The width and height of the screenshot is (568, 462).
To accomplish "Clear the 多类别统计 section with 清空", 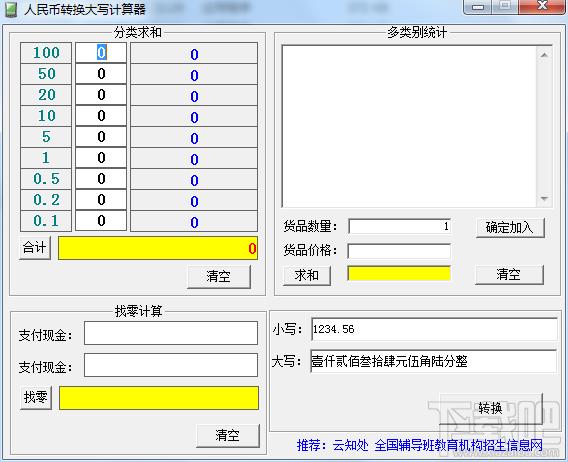I will 509,275.
